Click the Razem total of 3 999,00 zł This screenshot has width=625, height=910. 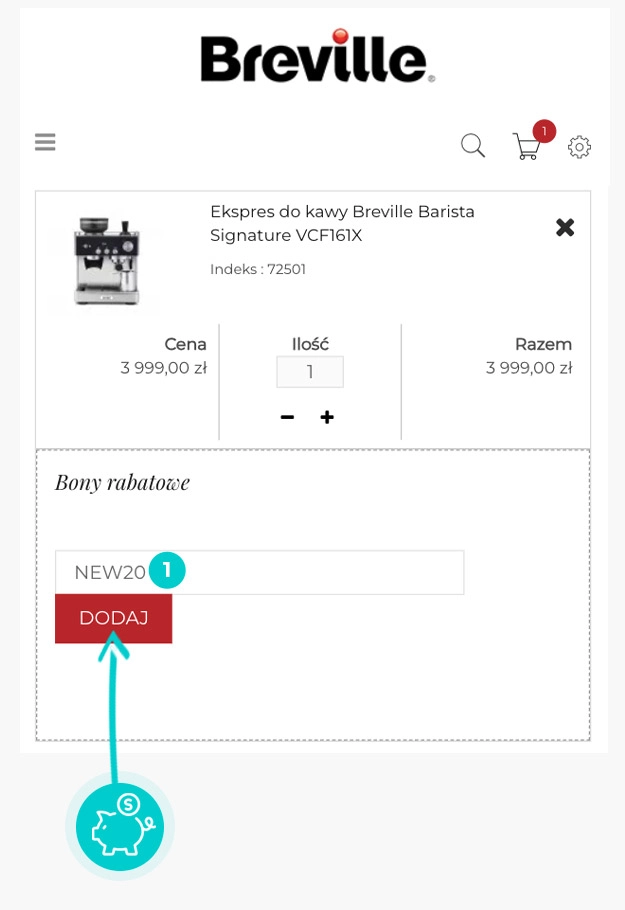(x=529, y=368)
